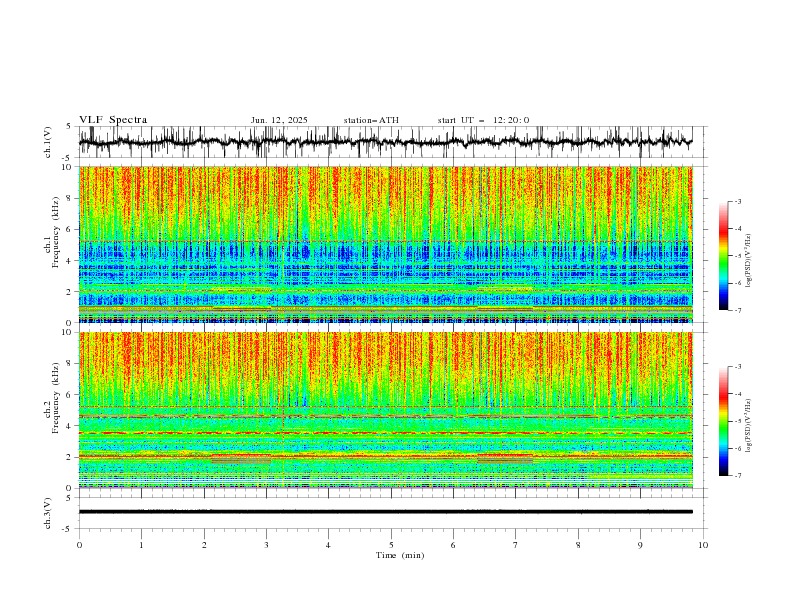The height and width of the screenshot is (612, 792).
Task: Click the "-7" tick on ch.2 color bar
Action: (x=738, y=475)
